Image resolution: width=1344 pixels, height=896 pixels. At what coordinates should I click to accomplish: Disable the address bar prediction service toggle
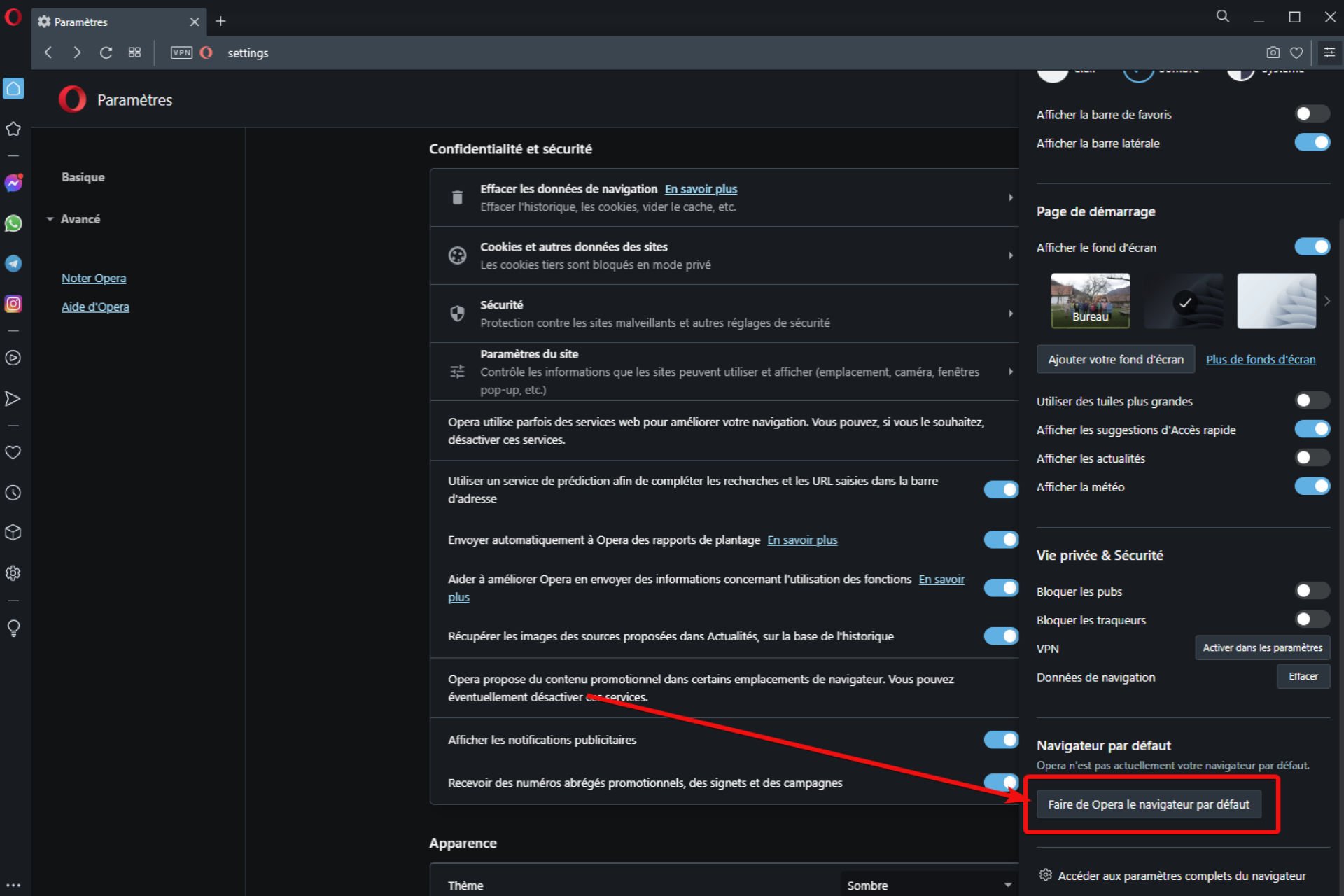point(1001,489)
